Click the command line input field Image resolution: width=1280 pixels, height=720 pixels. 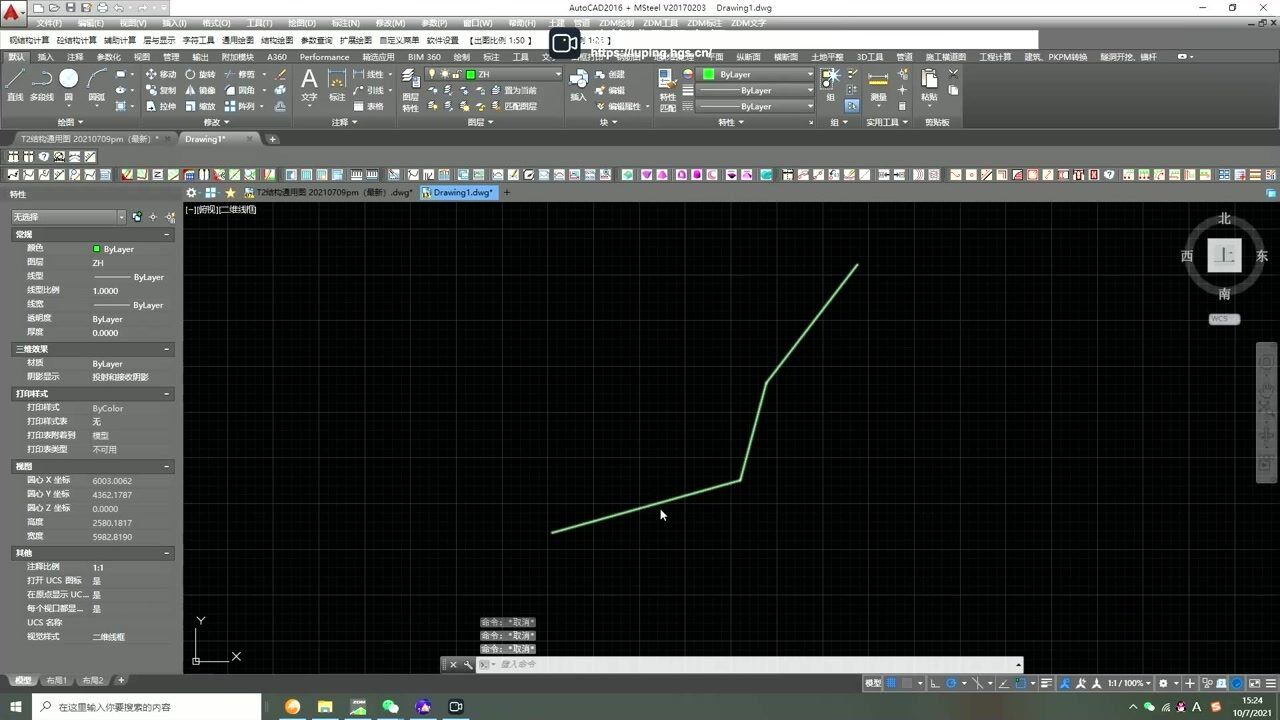pos(750,664)
